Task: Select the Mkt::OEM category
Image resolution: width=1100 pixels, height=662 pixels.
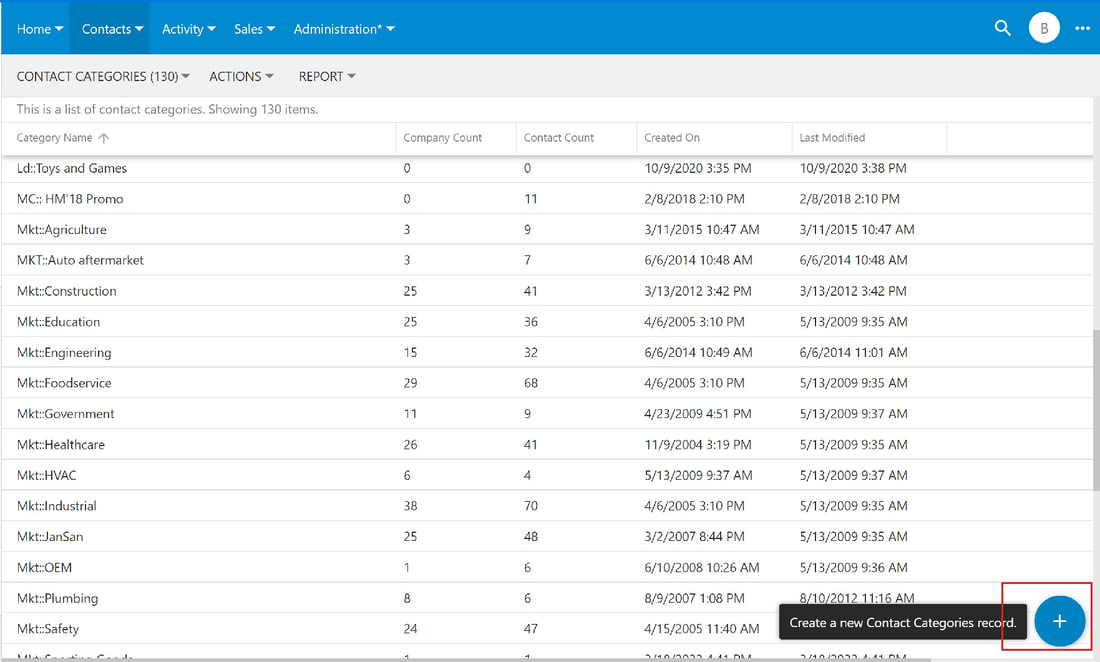Action: pos(44,567)
